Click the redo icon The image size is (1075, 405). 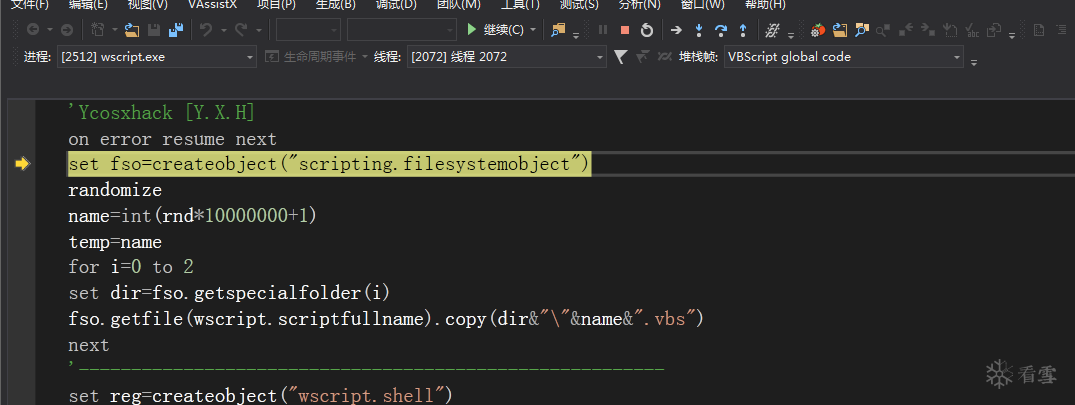[x=241, y=29]
